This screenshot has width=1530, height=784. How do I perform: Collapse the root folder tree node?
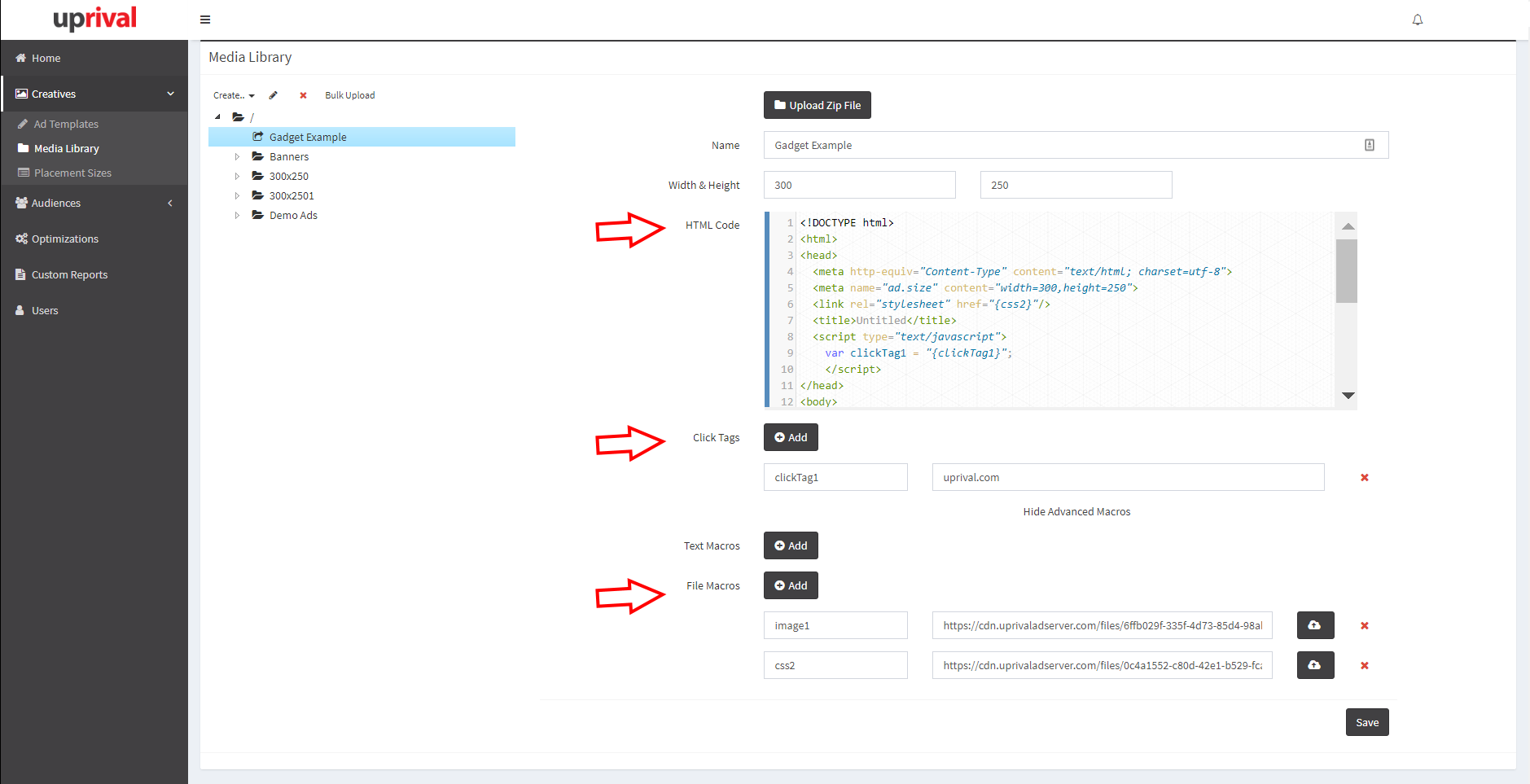[217, 117]
